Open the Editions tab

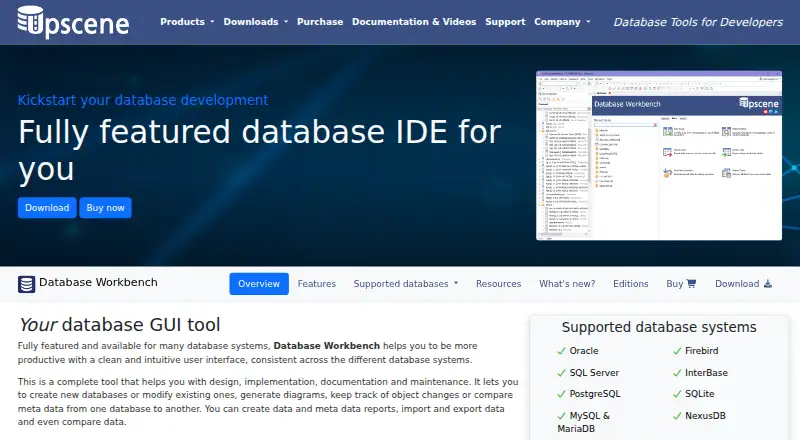pyautogui.click(x=631, y=284)
